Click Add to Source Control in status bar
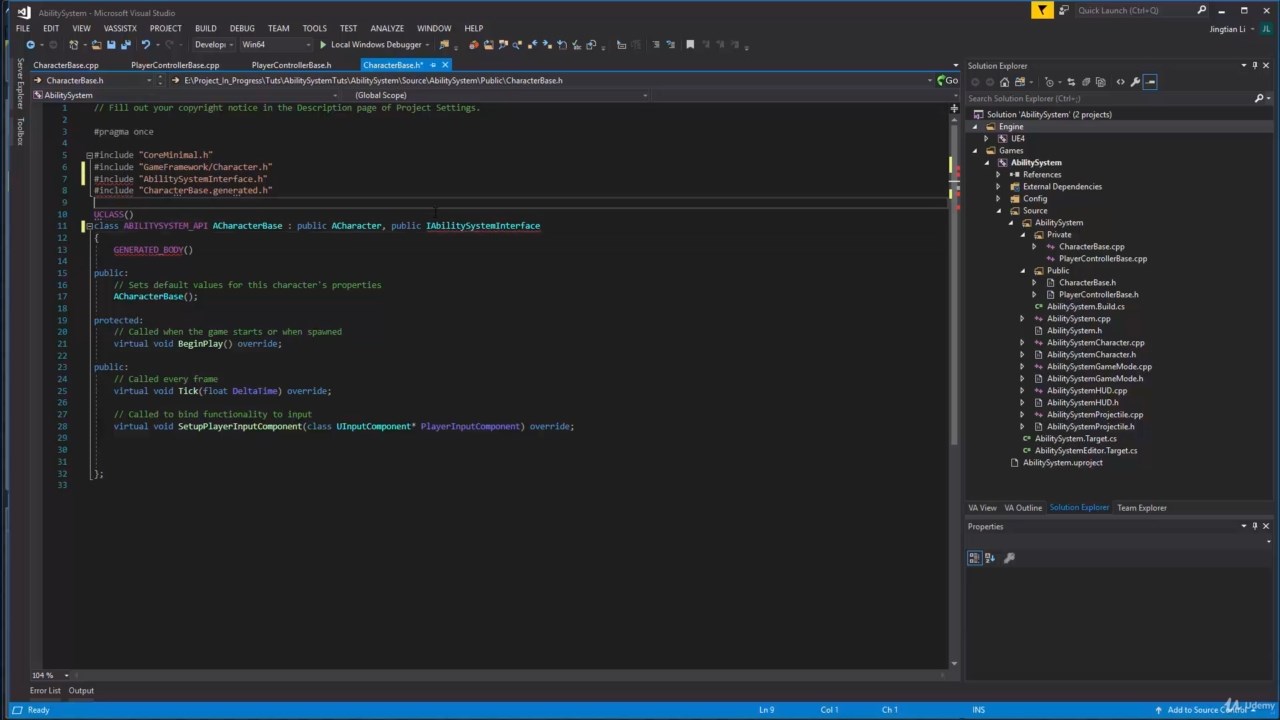This screenshot has height=720, width=1280. coord(1206,710)
